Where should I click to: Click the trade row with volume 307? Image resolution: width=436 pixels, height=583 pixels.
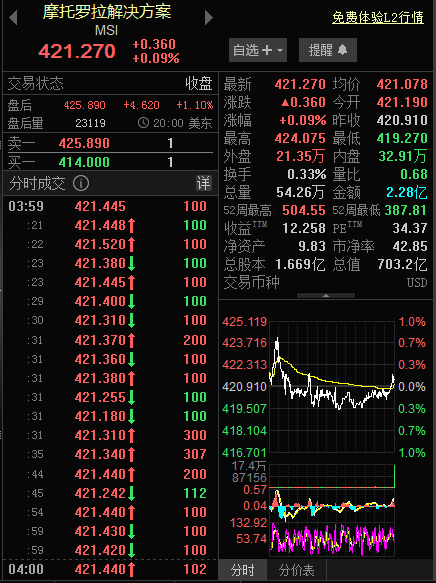pos(110,454)
